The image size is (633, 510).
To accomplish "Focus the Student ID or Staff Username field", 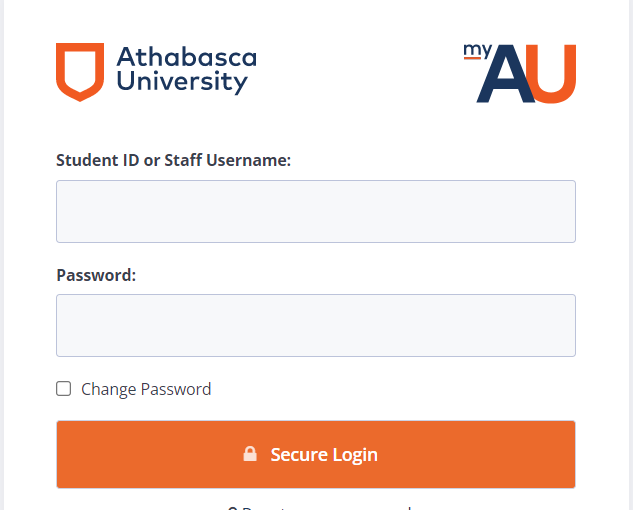I will (x=315, y=211).
